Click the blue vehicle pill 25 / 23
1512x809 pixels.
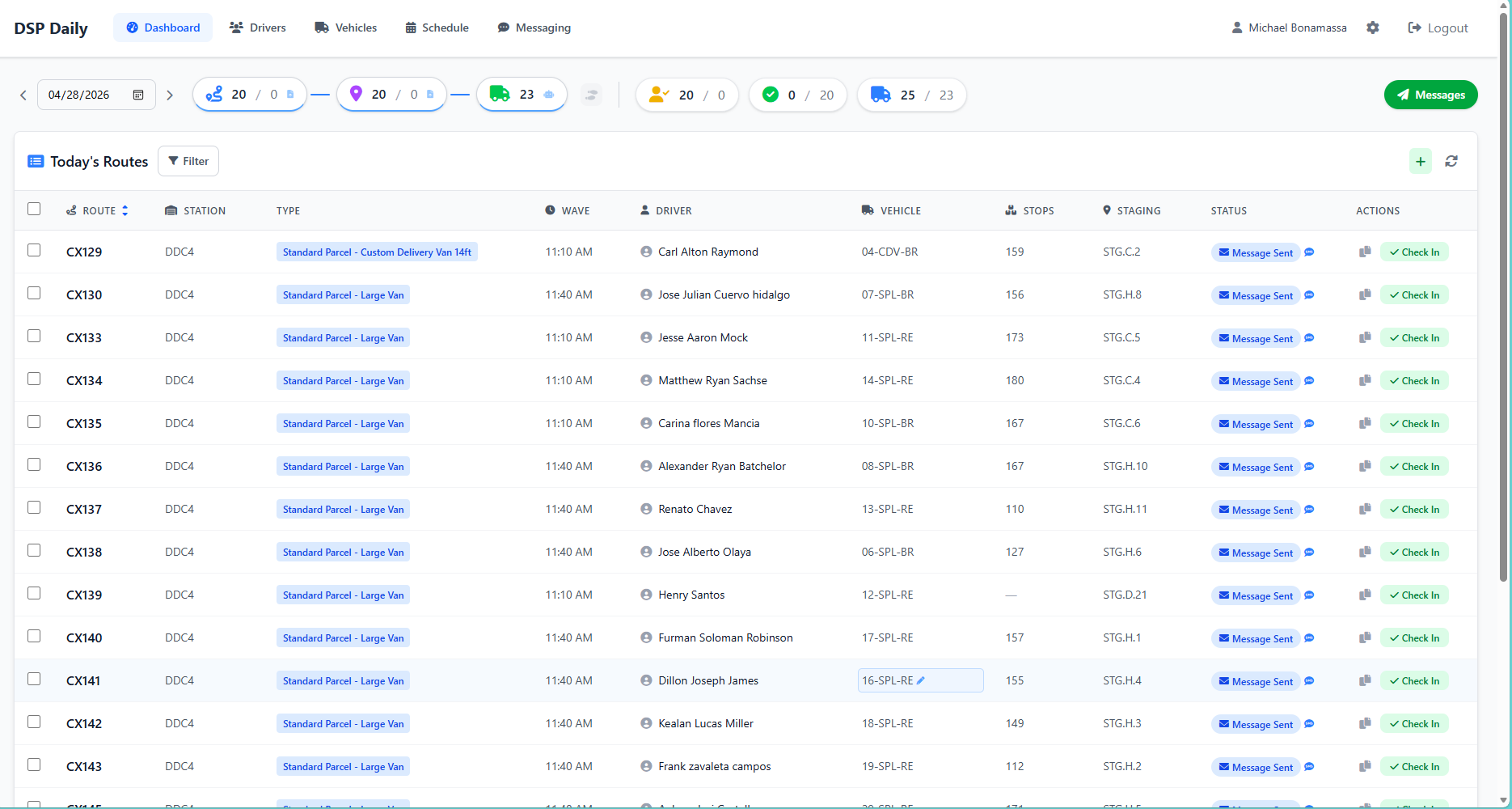coord(912,95)
